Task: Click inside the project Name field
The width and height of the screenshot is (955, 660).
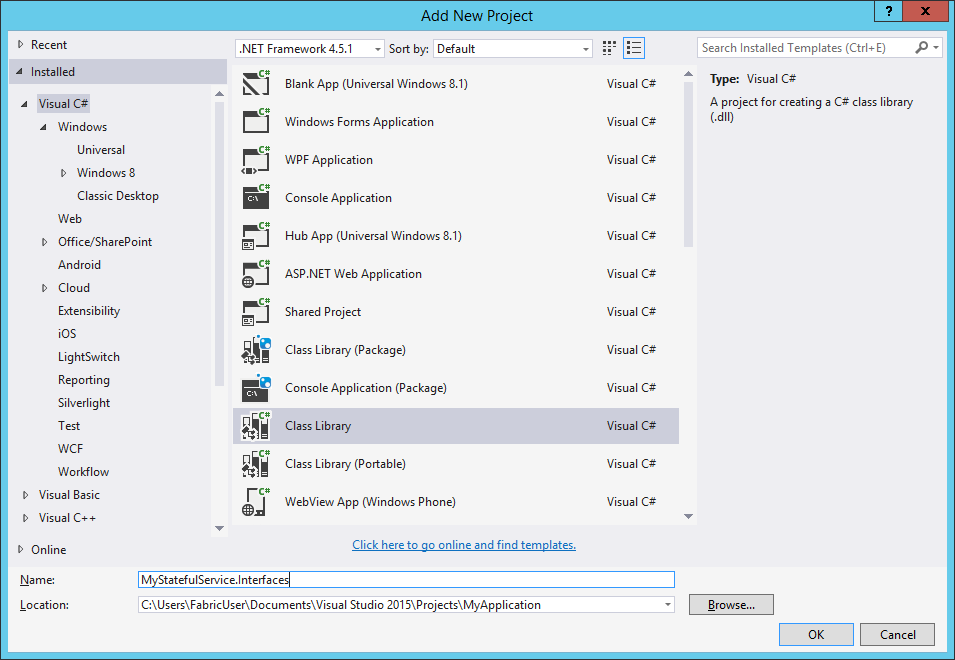Action: pos(400,579)
